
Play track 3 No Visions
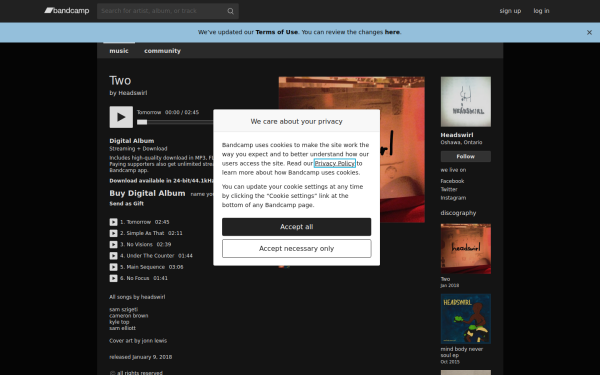pyautogui.click(x=113, y=245)
